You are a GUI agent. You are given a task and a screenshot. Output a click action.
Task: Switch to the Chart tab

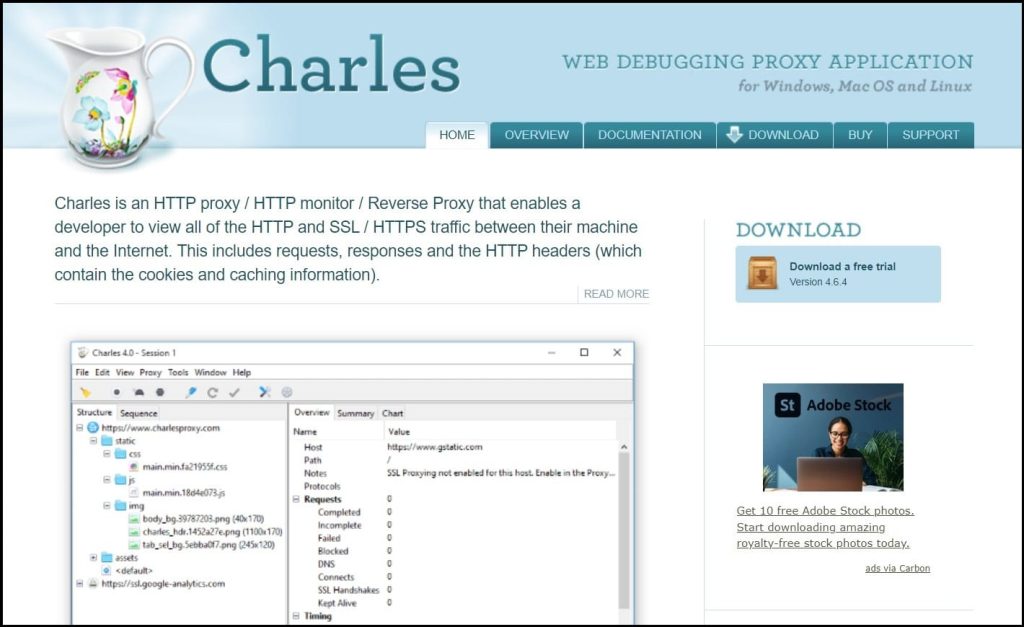(392, 413)
